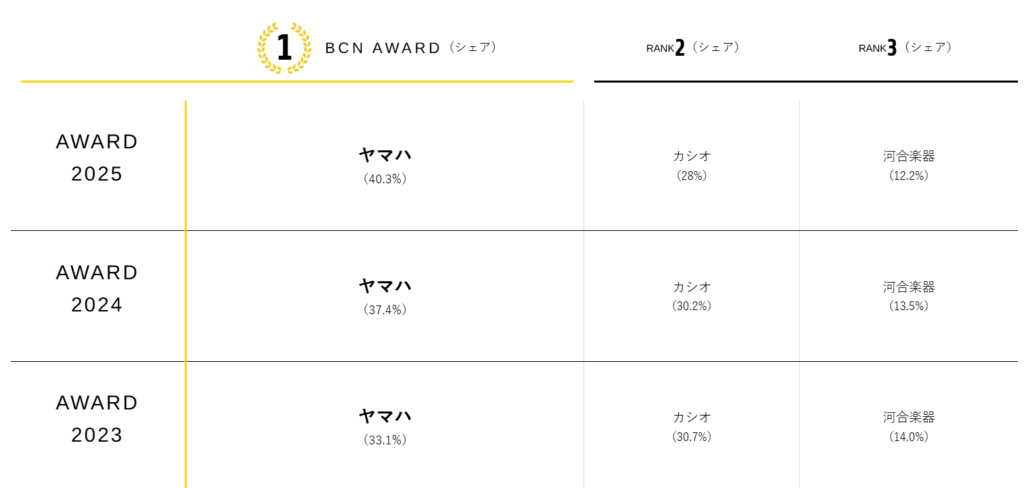Click 河合楽器 in the AWARD 2024 row
The image size is (1024, 488).
[909, 287]
